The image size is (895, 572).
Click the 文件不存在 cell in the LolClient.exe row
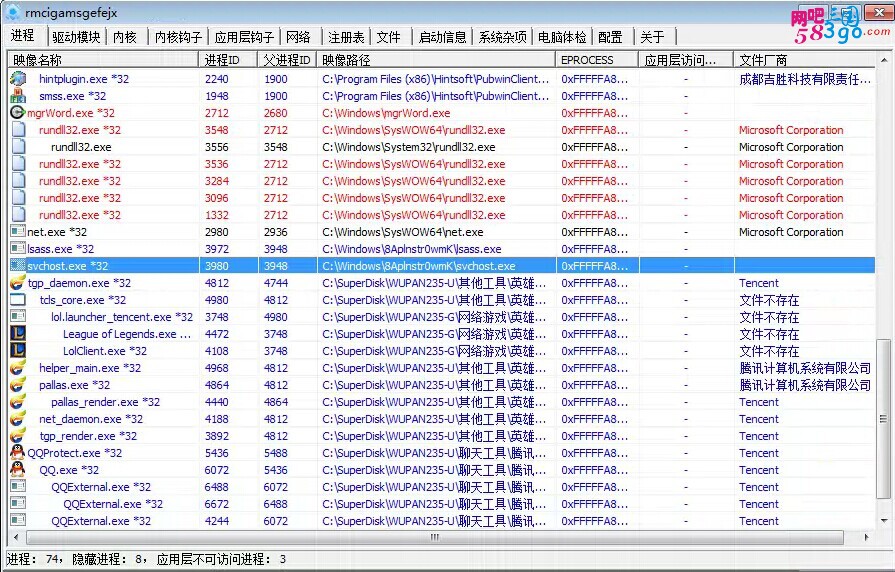pyautogui.click(x=769, y=351)
